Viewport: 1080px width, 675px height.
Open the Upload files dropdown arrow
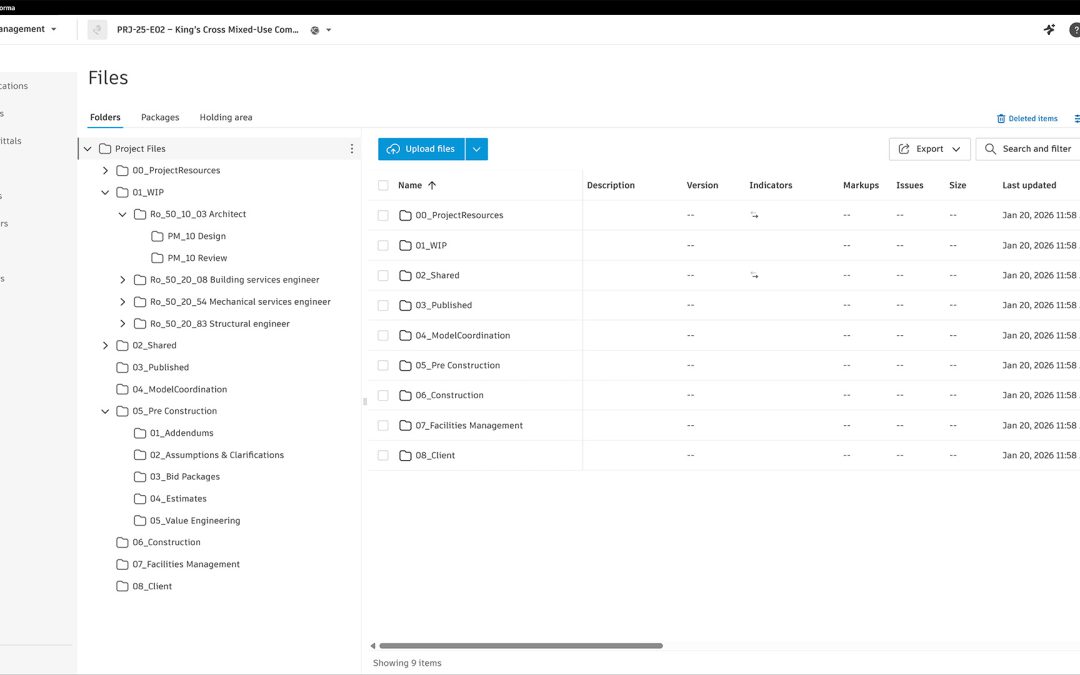pyautogui.click(x=477, y=149)
